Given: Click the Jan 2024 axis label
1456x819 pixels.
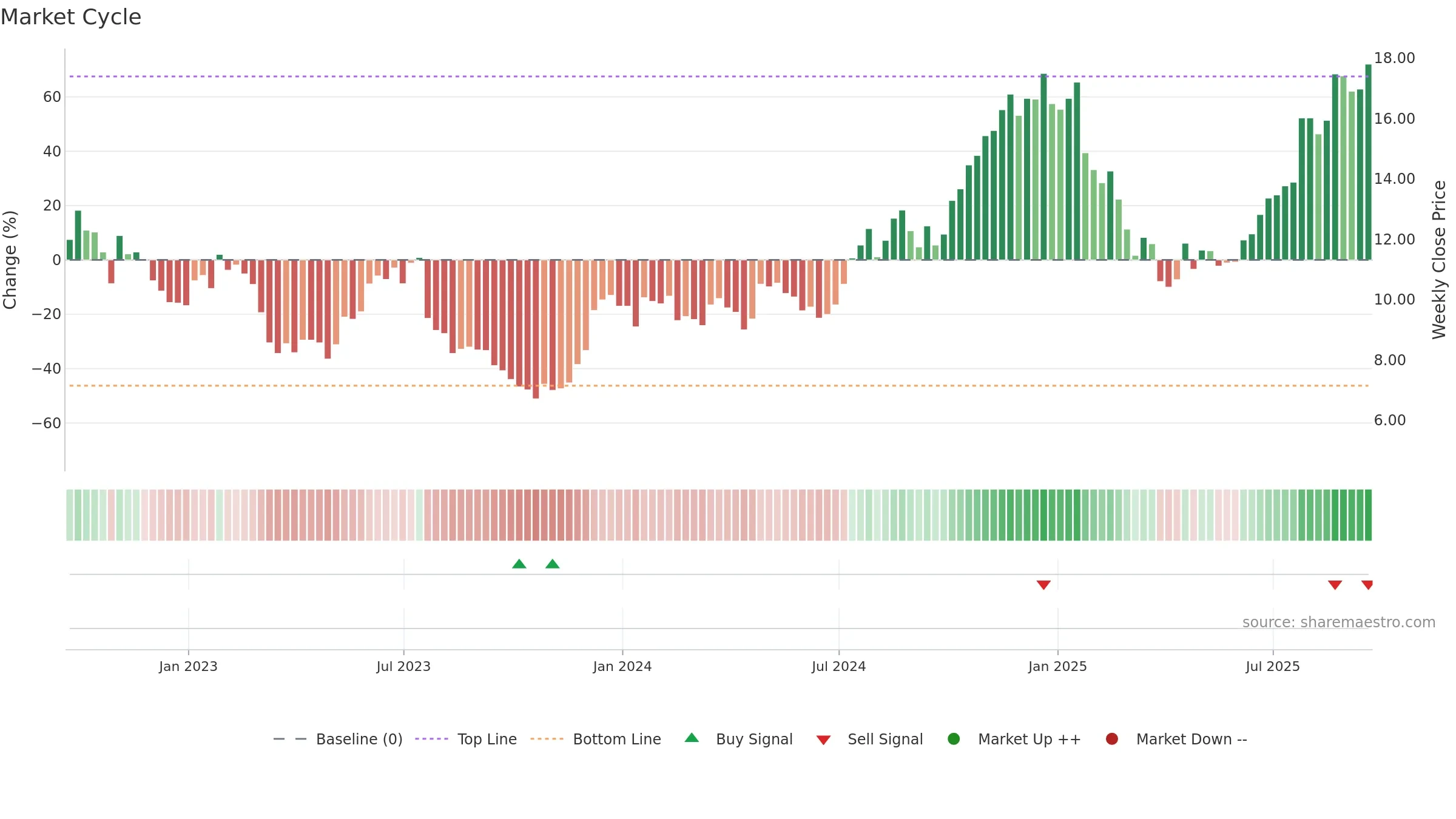Looking at the screenshot, I should (622, 667).
